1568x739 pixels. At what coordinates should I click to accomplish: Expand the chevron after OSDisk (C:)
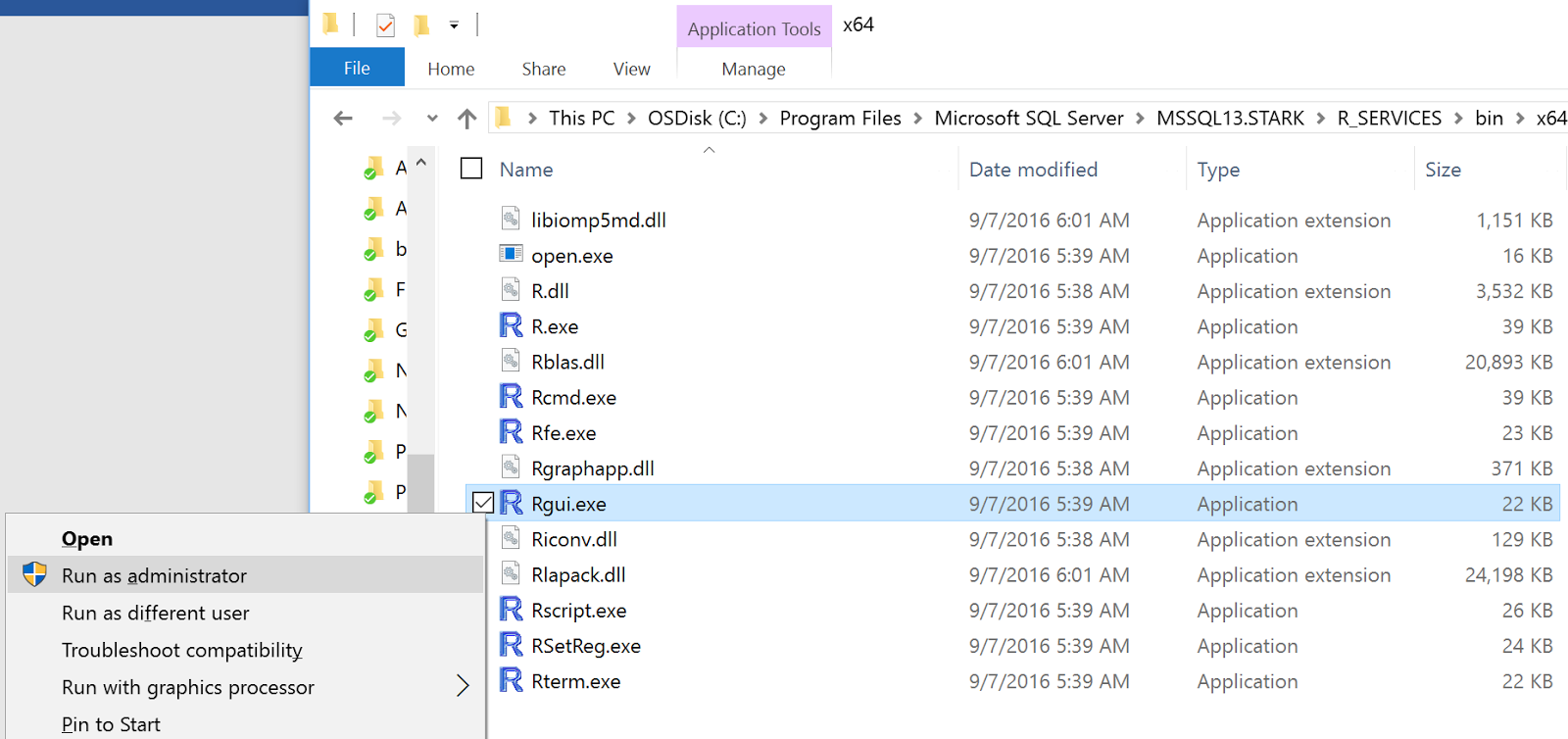[x=763, y=119]
